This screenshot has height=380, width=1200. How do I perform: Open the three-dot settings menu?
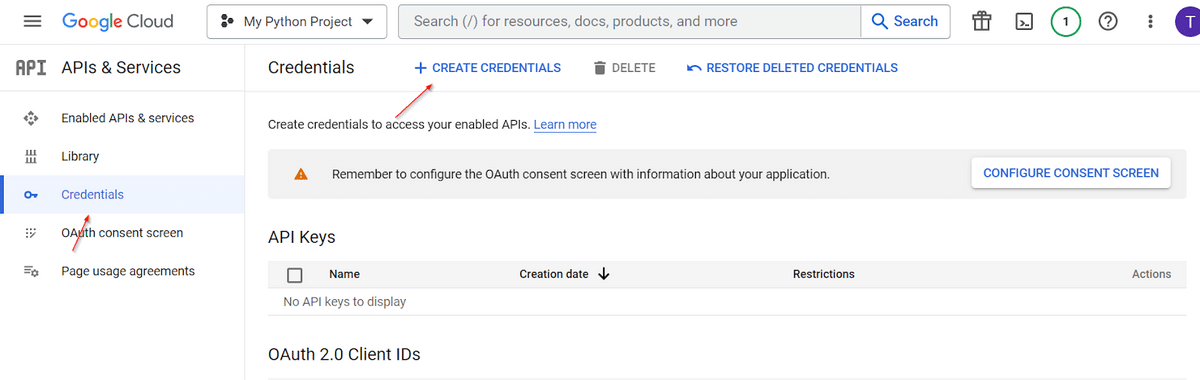1150,21
